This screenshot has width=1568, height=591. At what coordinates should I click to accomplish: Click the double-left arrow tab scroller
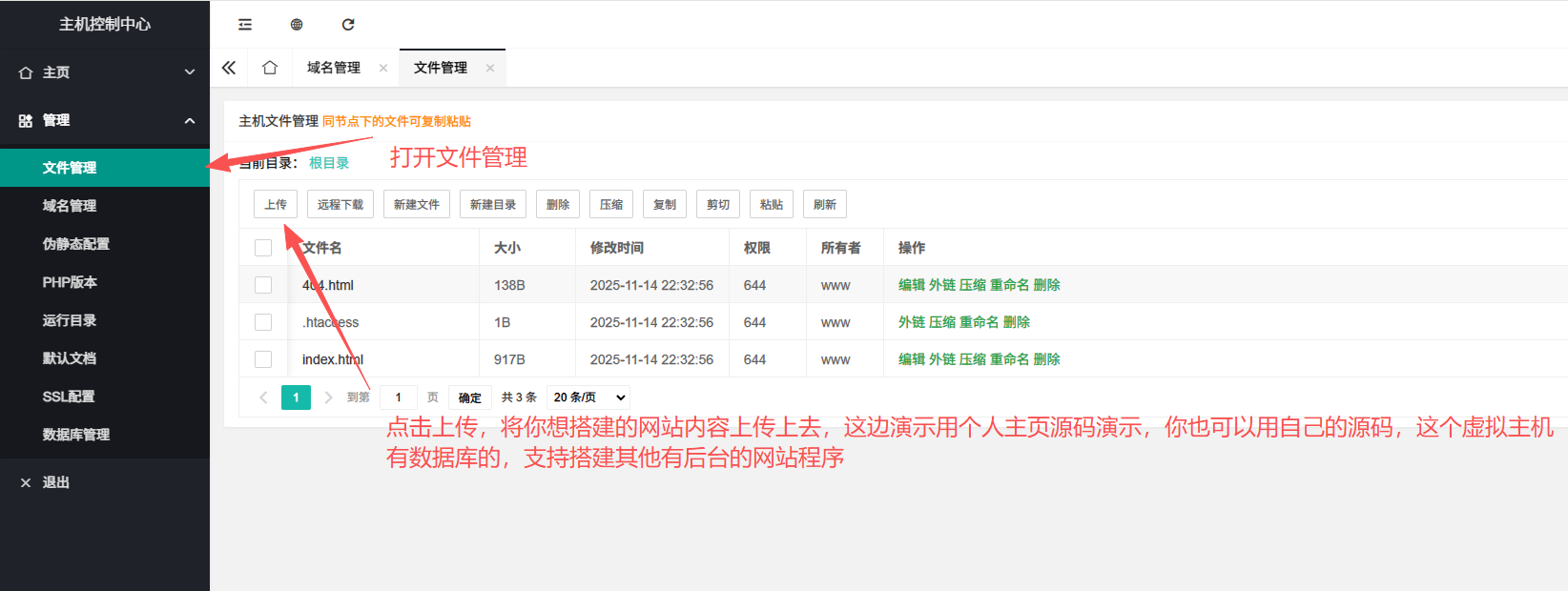(x=229, y=68)
